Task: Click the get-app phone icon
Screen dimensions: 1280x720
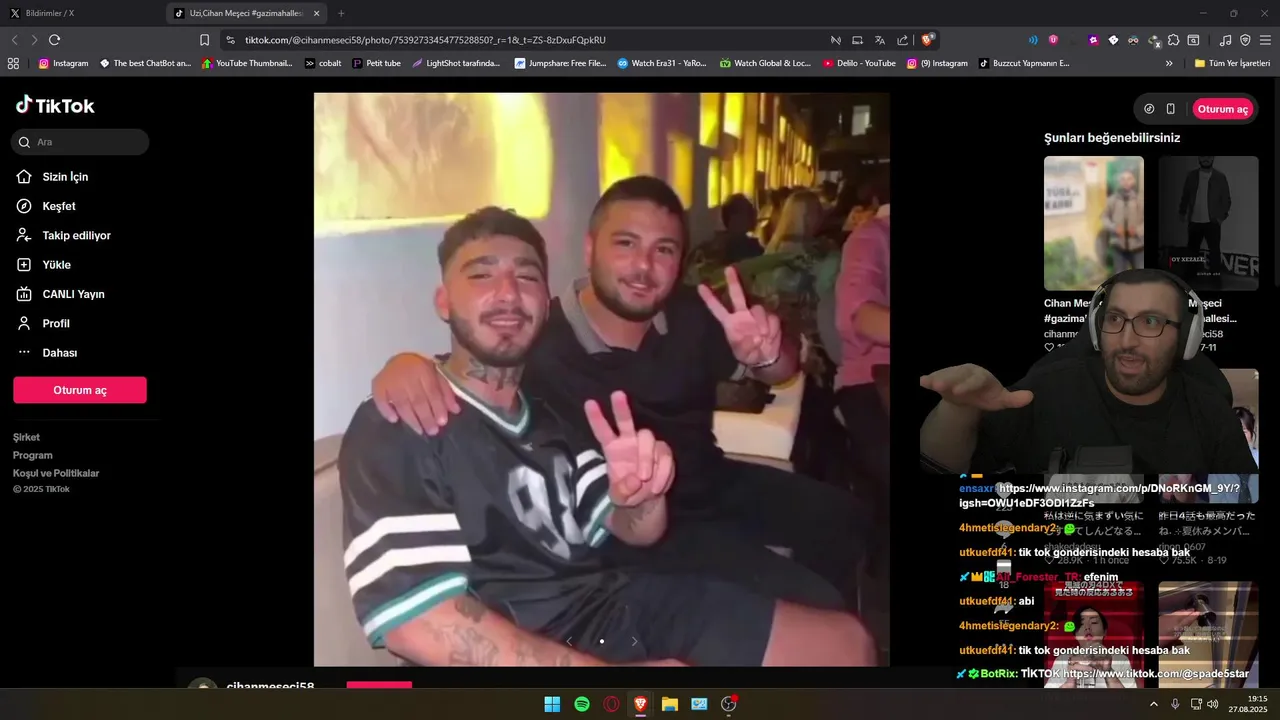Action: coord(1171,109)
